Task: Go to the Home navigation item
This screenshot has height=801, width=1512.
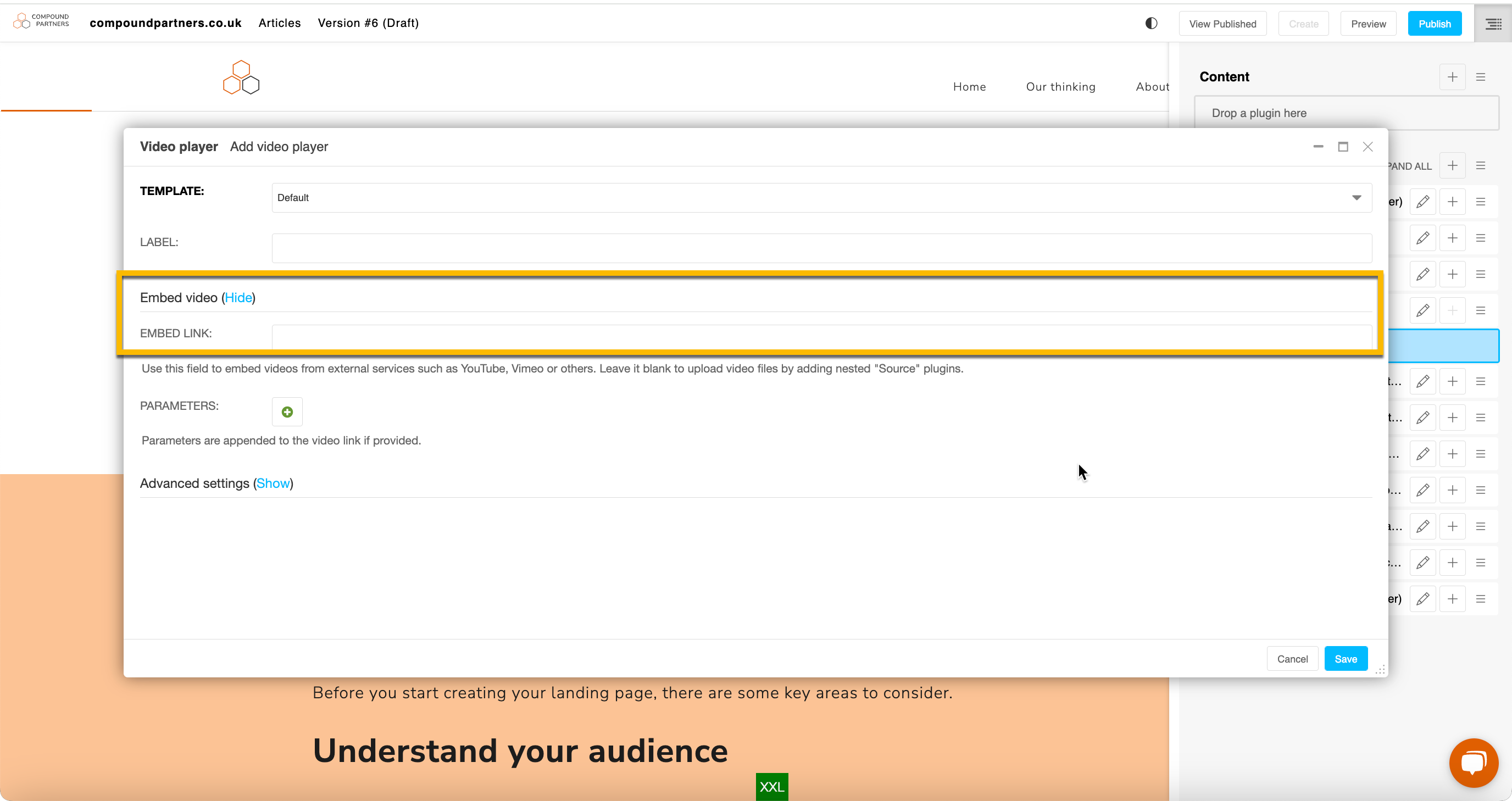Action: pos(970,86)
